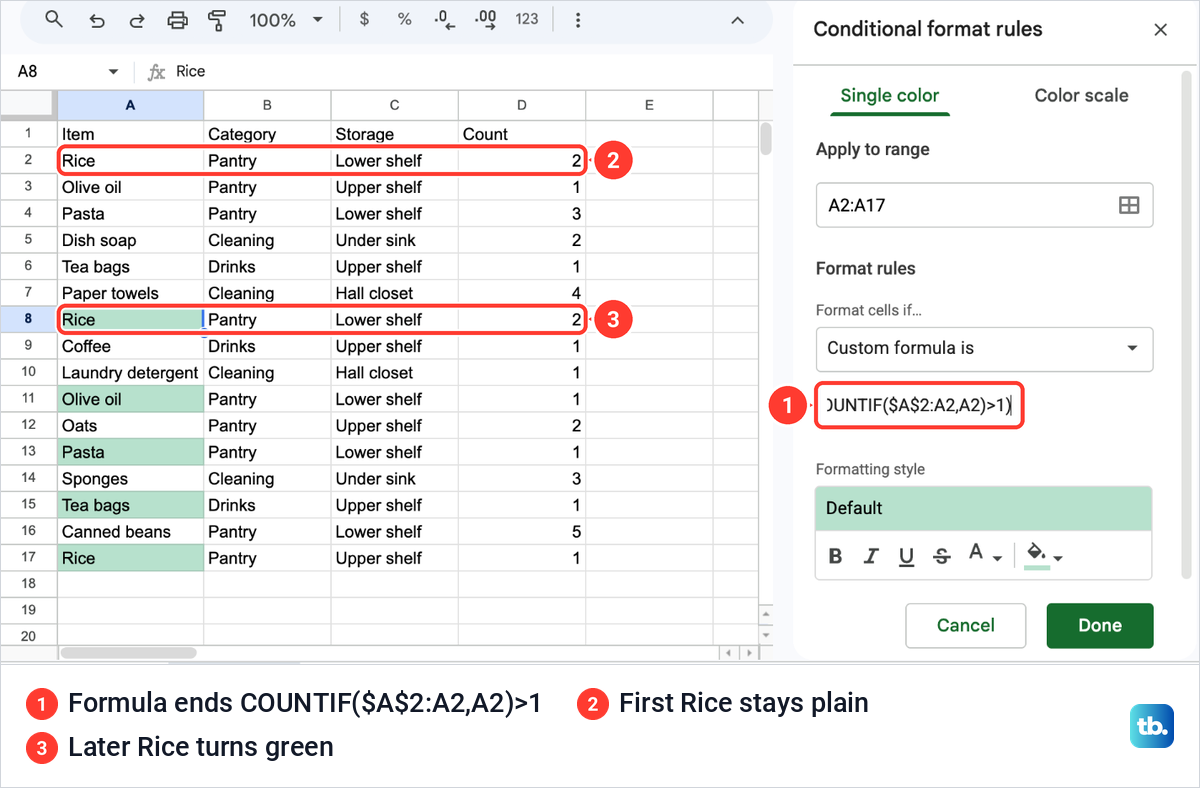
Task: Select the Laundry detergent cell
Action: pos(130,373)
